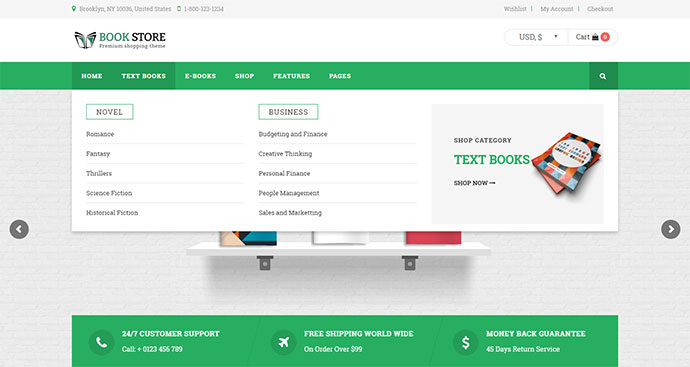690x367 pixels.
Task: Click the green TEXT BOOKS banner title
Action: 492,160
